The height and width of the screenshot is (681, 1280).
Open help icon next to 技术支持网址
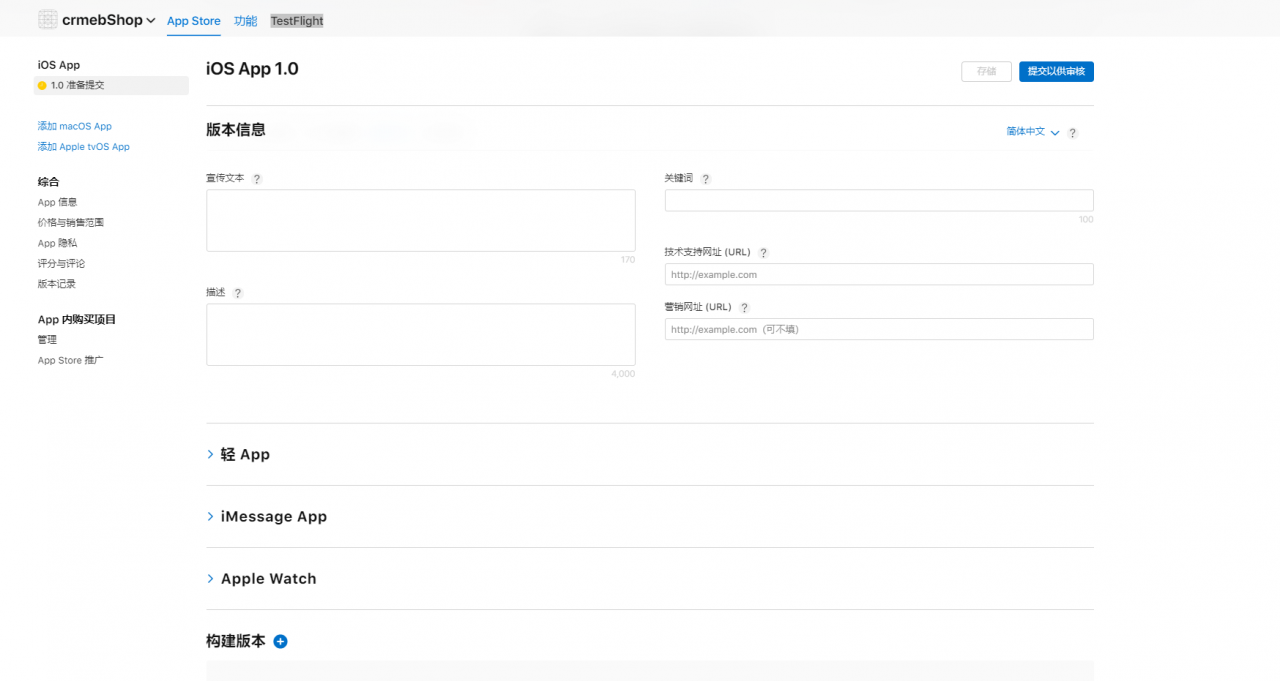pos(763,253)
